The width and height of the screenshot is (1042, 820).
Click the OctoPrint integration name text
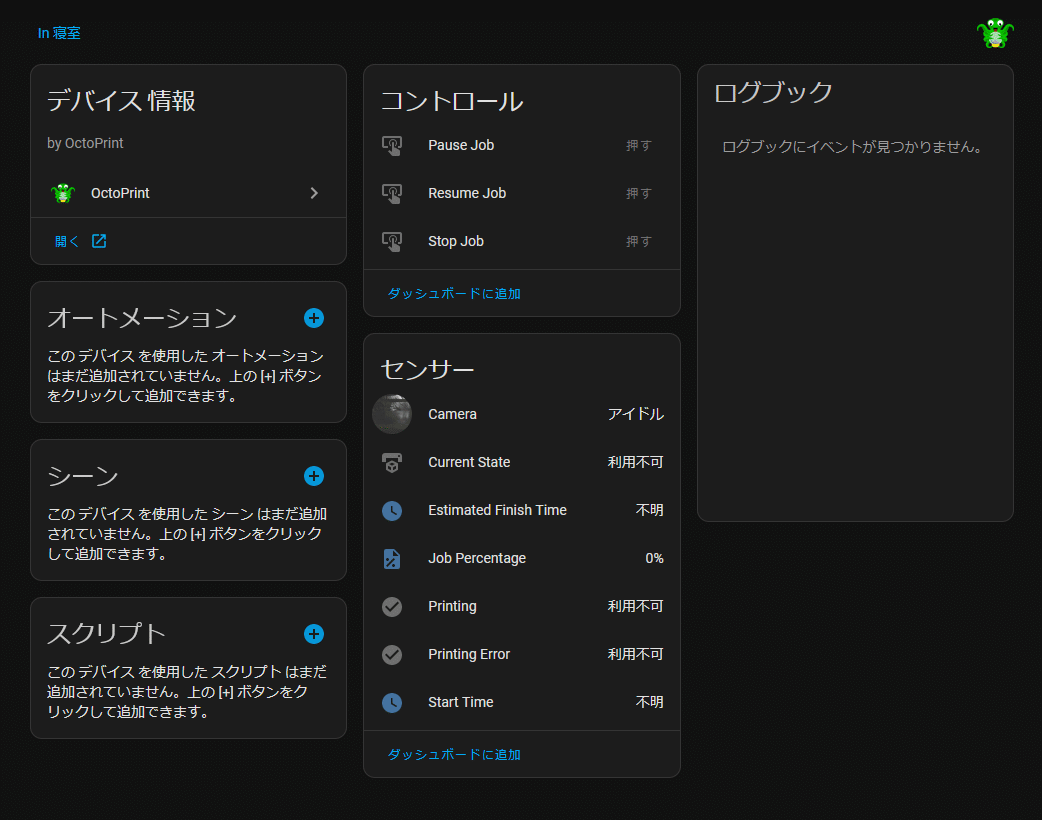point(120,193)
